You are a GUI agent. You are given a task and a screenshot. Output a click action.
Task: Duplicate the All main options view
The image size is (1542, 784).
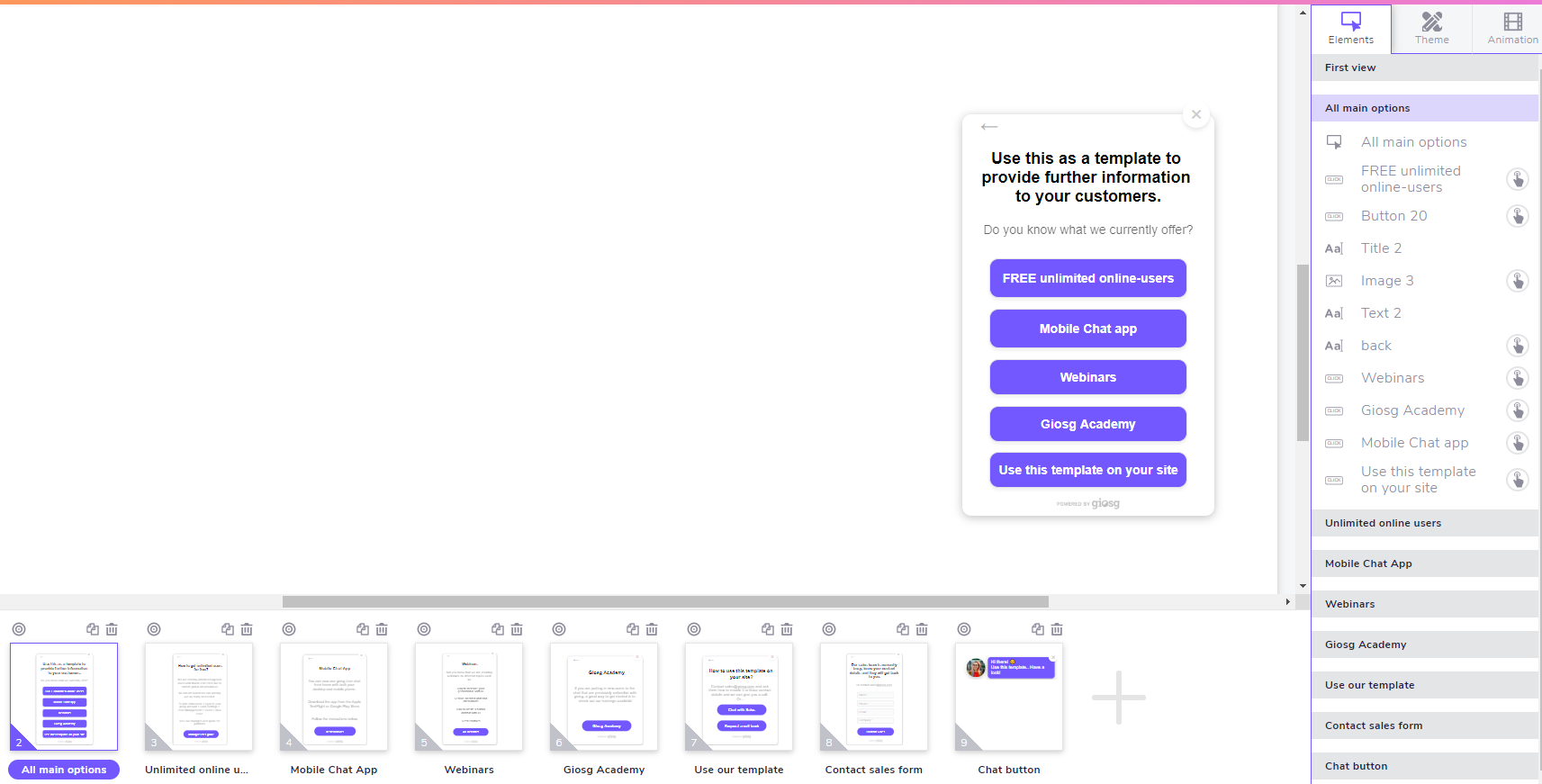pyautogui.click(x=93, y=629)
